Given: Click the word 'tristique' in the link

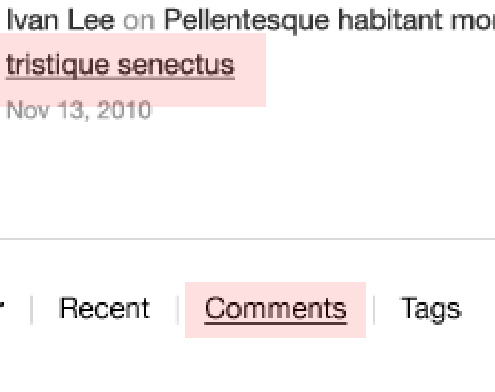Looking at the screenshot, I should point(58,66).
